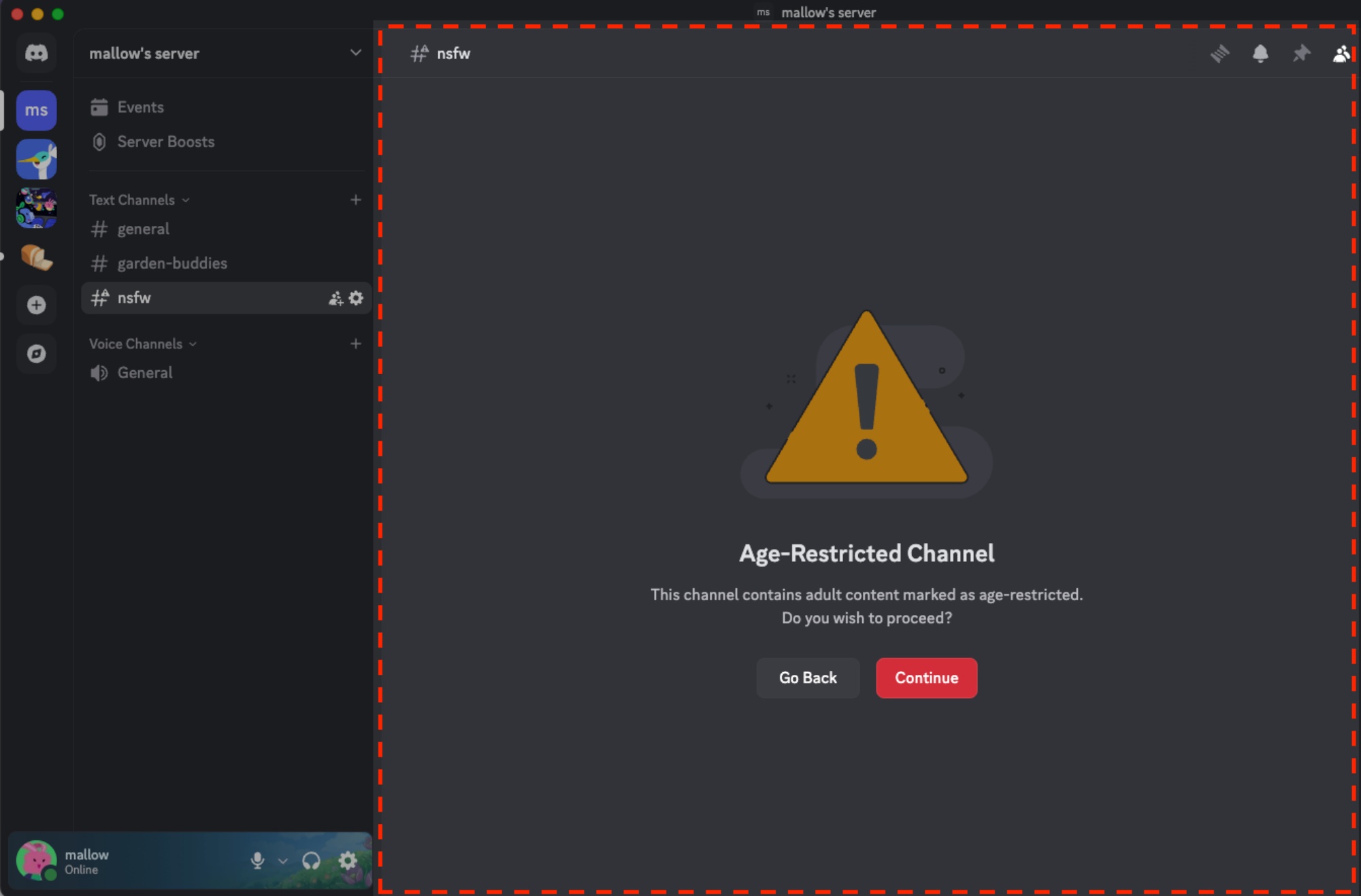Screen dimensions: 1361x896
Task: Open Threads icon in channel header
Action: (x=1219, y=54)
